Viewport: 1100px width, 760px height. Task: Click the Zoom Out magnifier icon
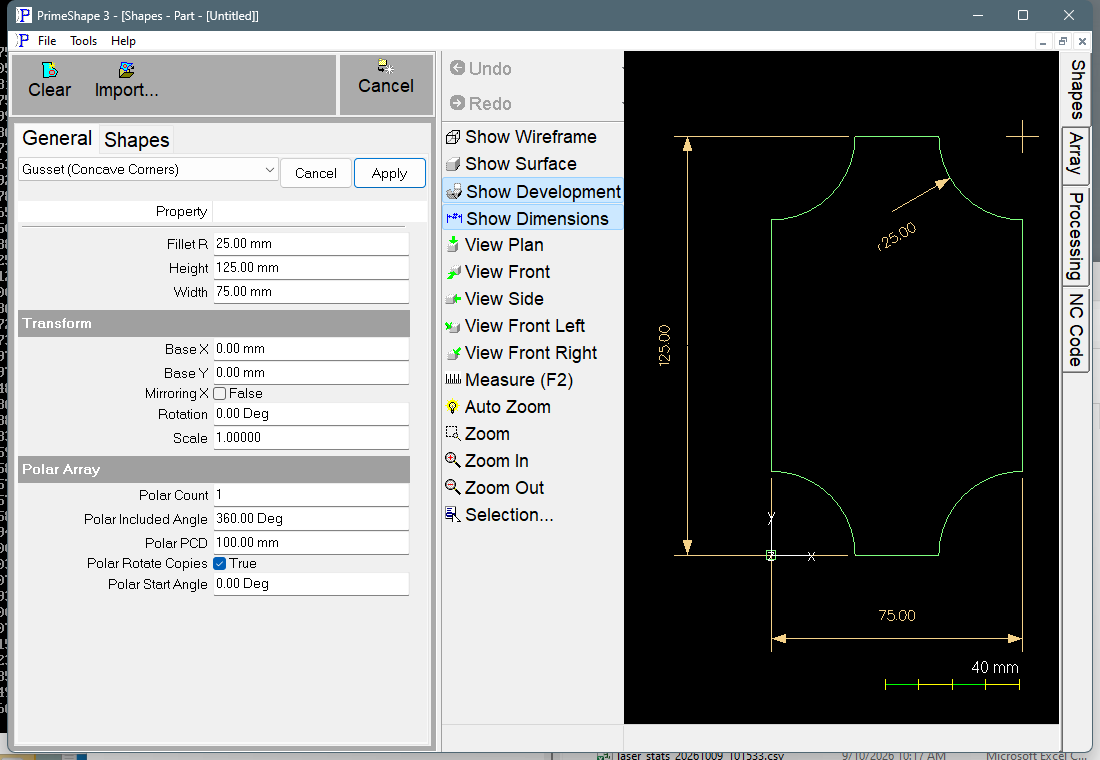453,487
